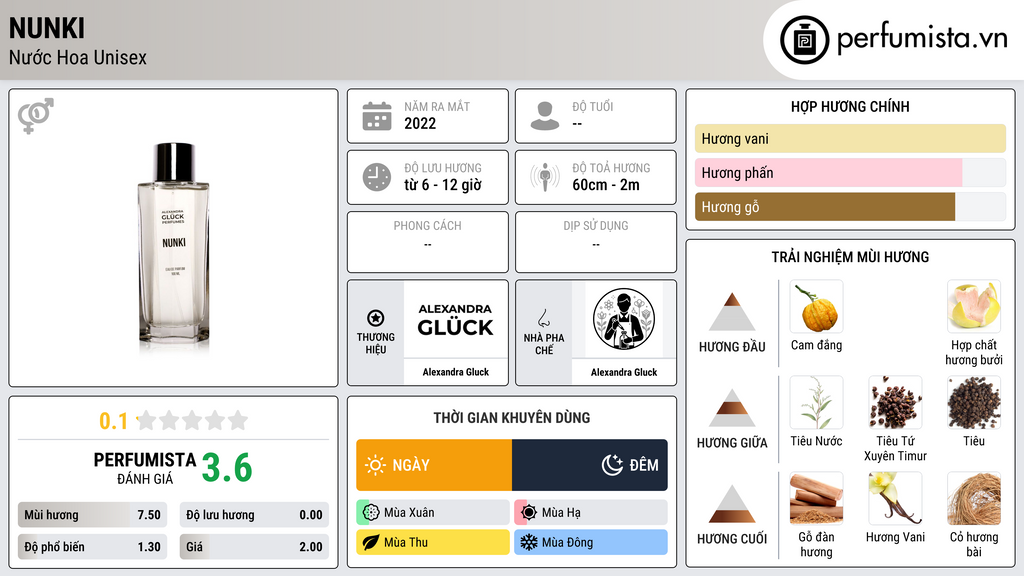Click the Hương đầu pyramid icon

(732, 312)
